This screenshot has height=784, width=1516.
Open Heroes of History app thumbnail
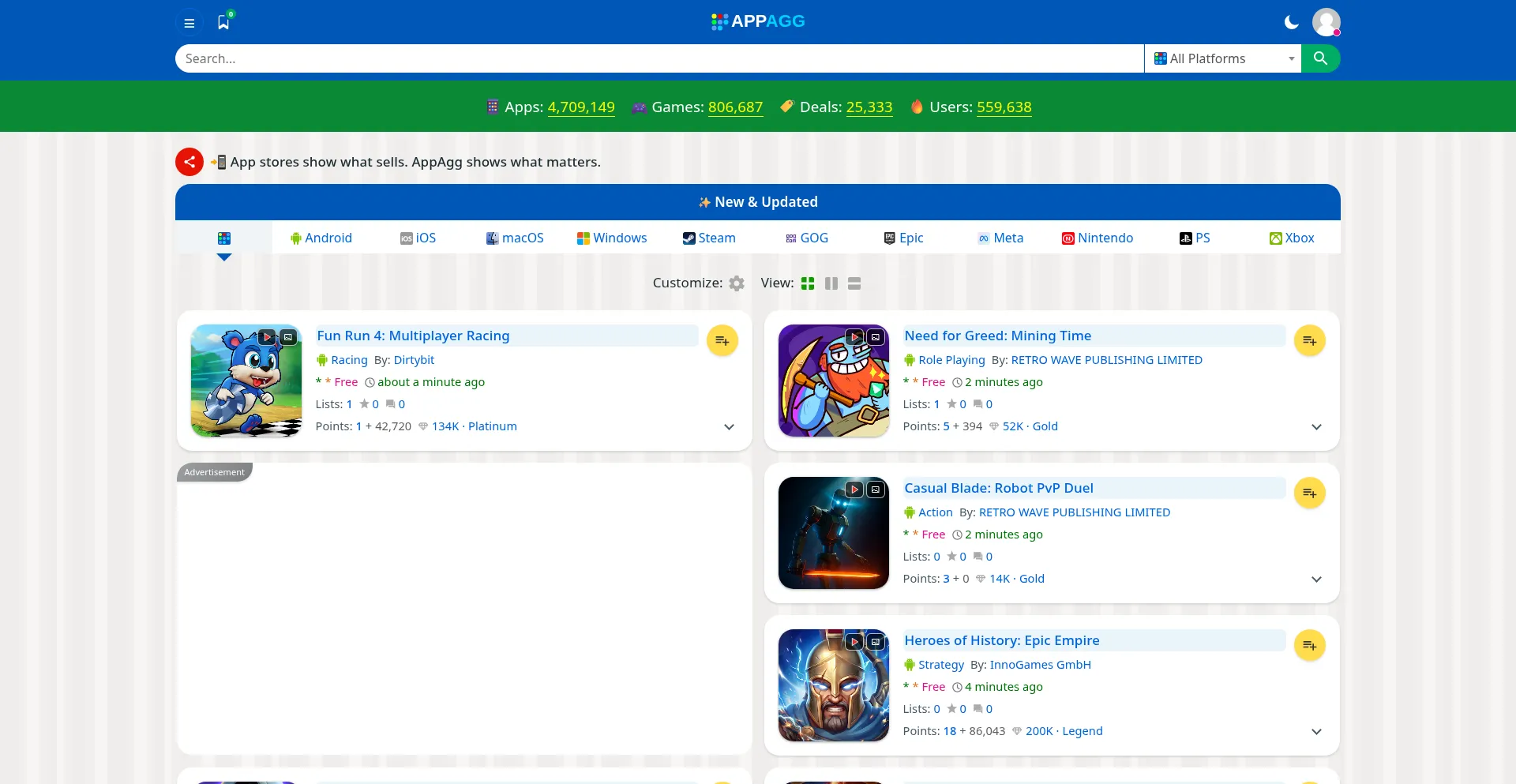[834, 685]
